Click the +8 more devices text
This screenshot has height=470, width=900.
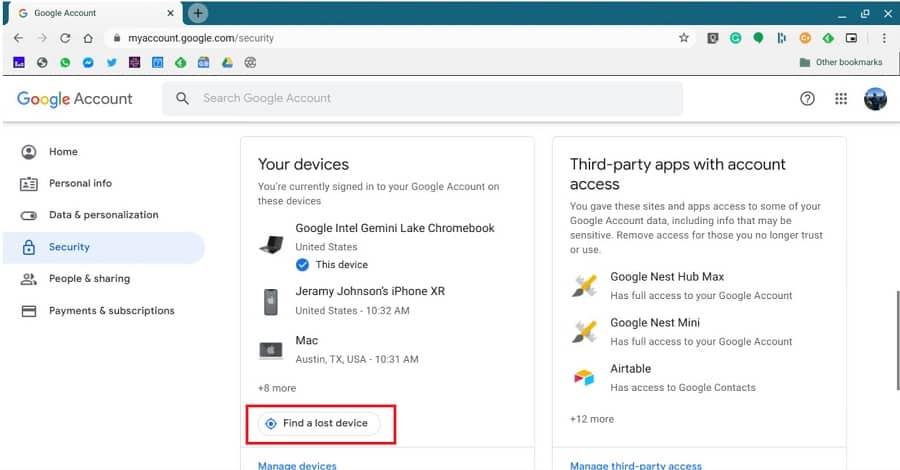(277, 388)
